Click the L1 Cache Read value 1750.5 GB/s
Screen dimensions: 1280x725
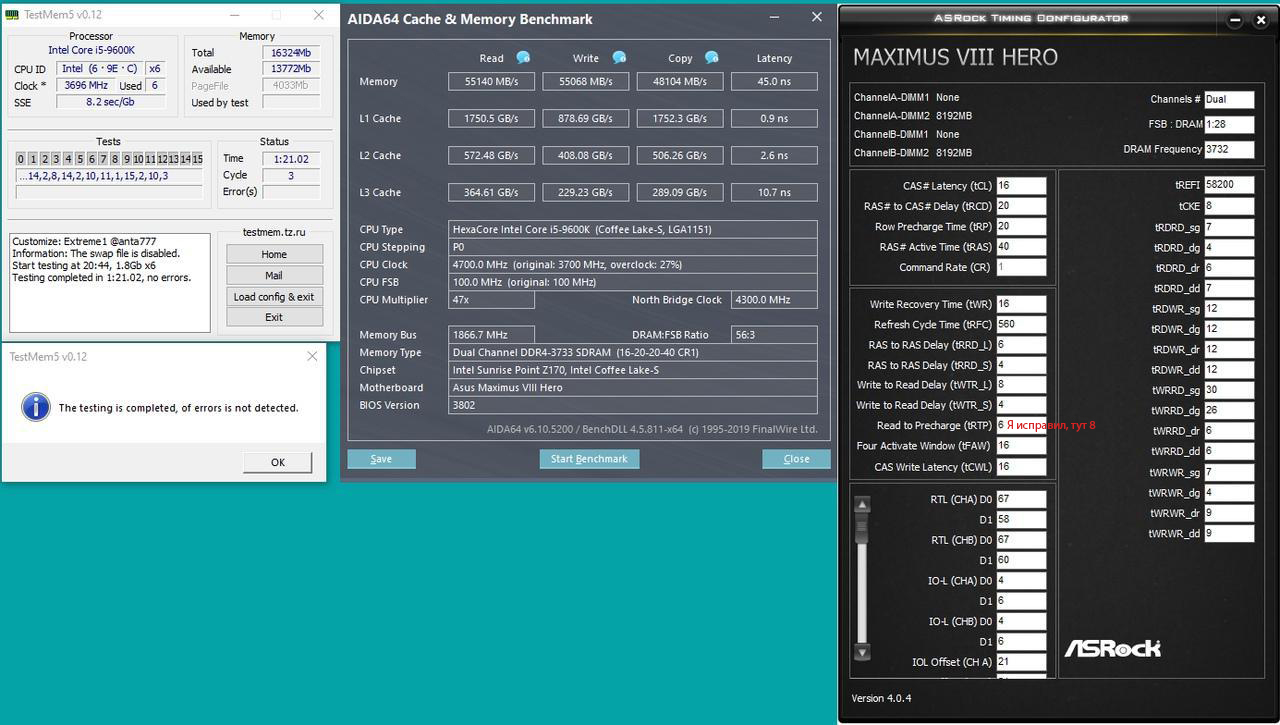click(492, 119)
